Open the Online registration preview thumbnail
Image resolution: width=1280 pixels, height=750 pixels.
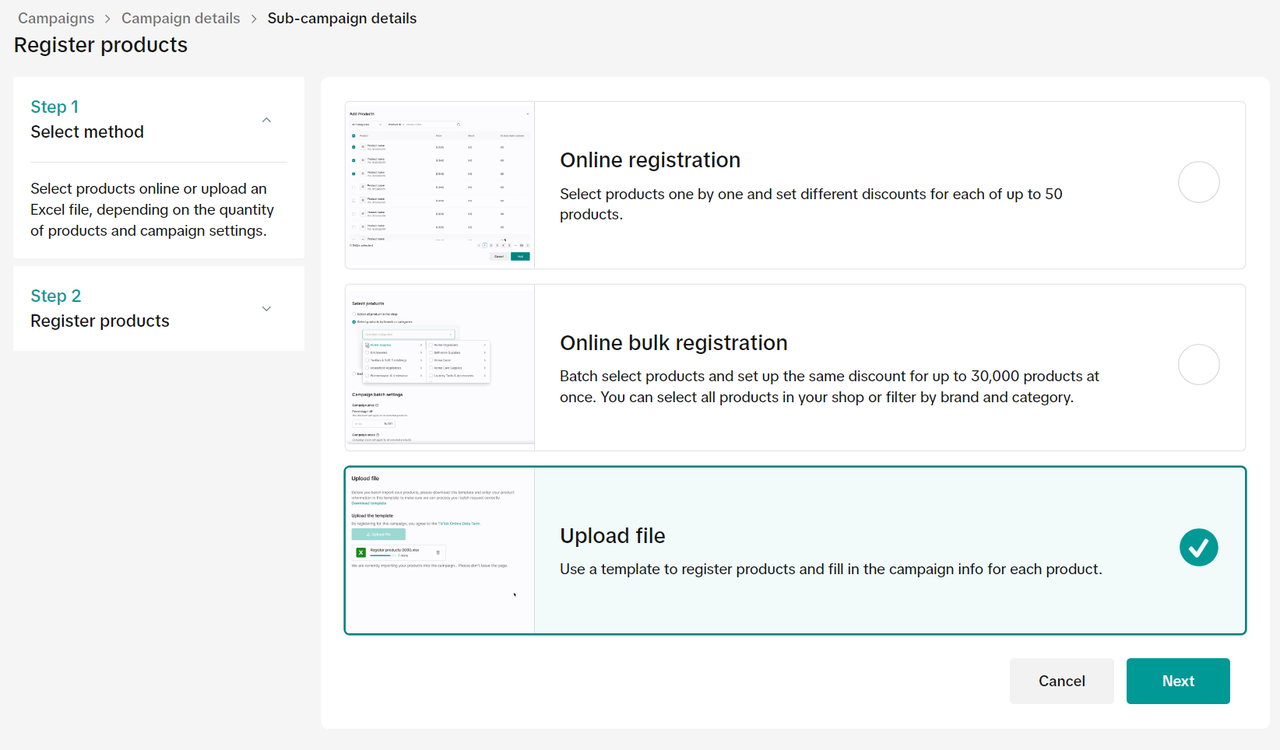pos(439,185)
